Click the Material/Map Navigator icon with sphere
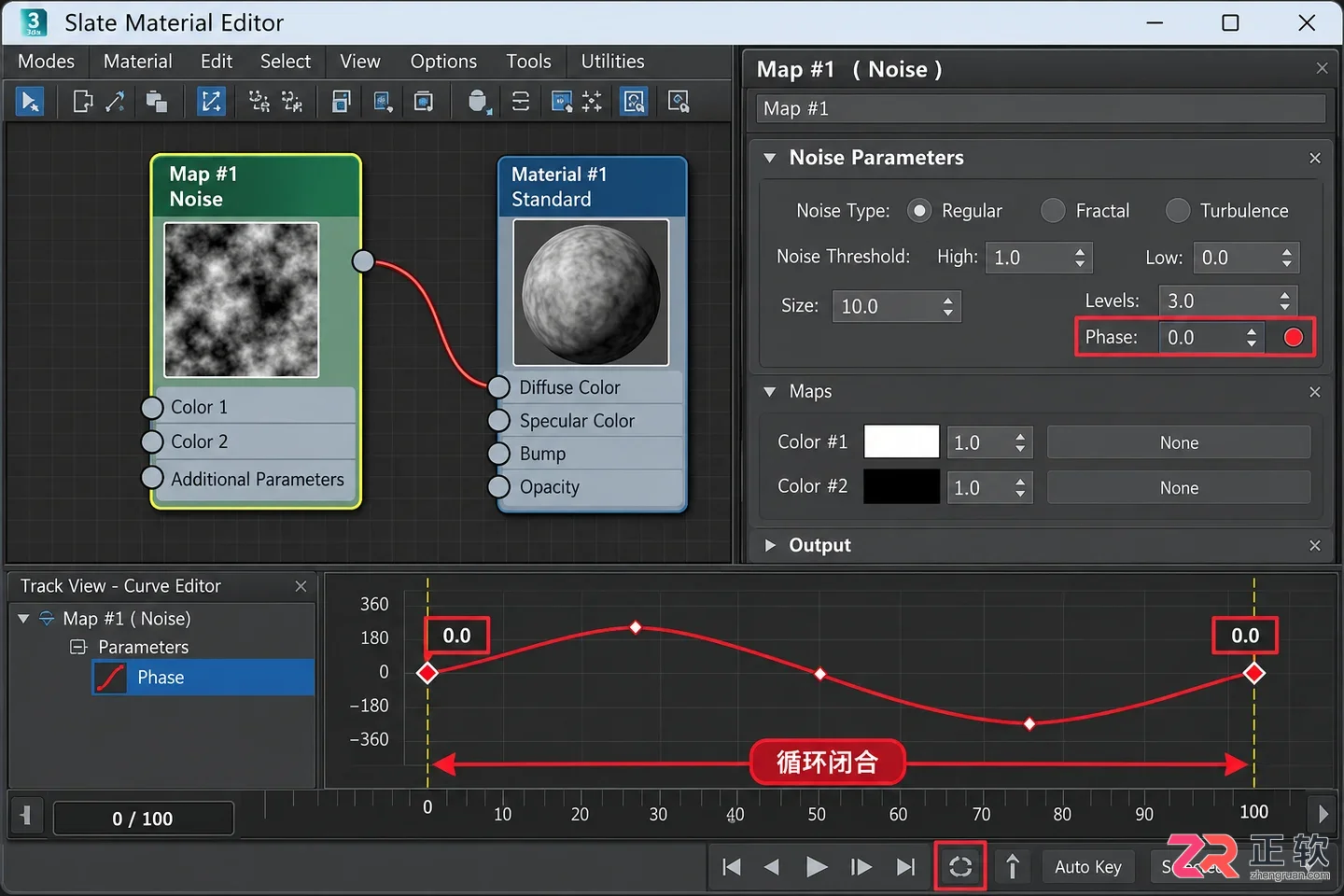This screenshot has width=1344, height=896. [478, 101]
